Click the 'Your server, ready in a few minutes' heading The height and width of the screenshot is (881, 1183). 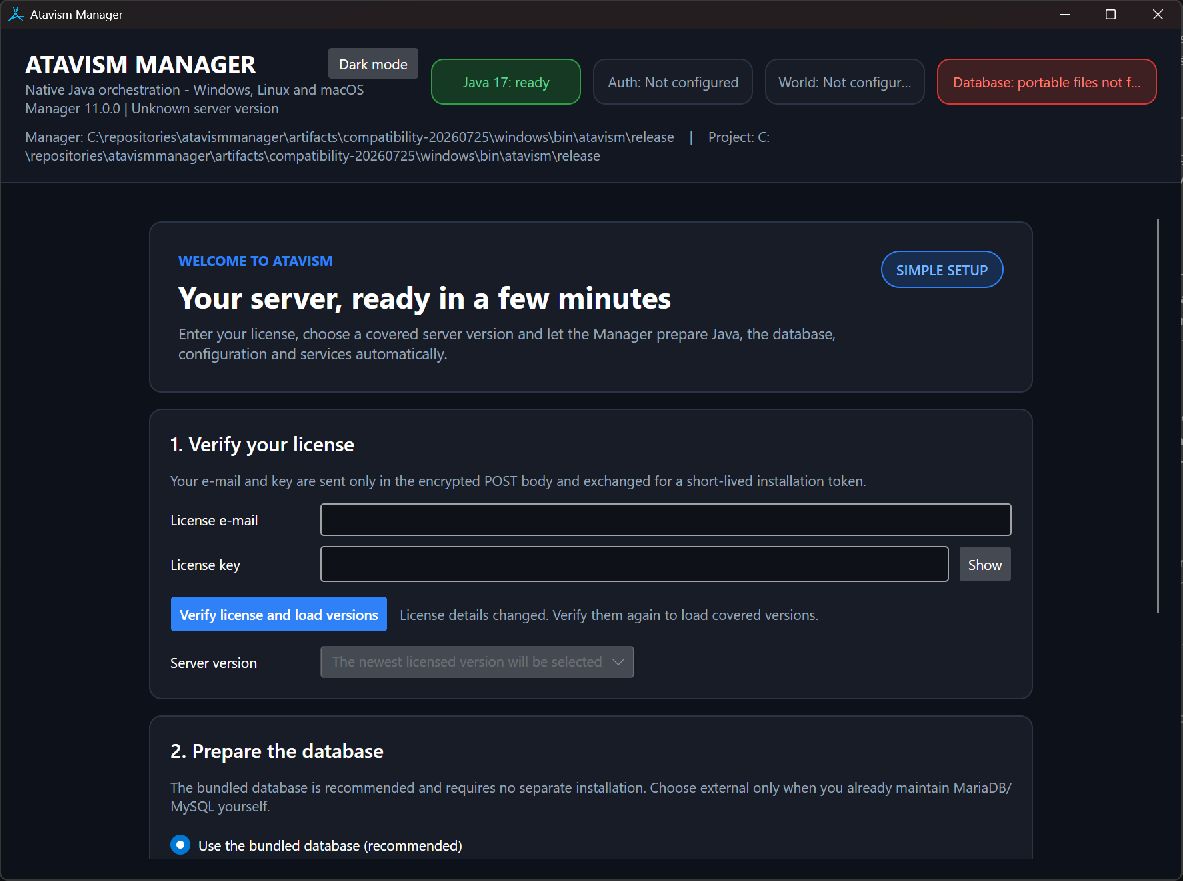pos(424,299)
